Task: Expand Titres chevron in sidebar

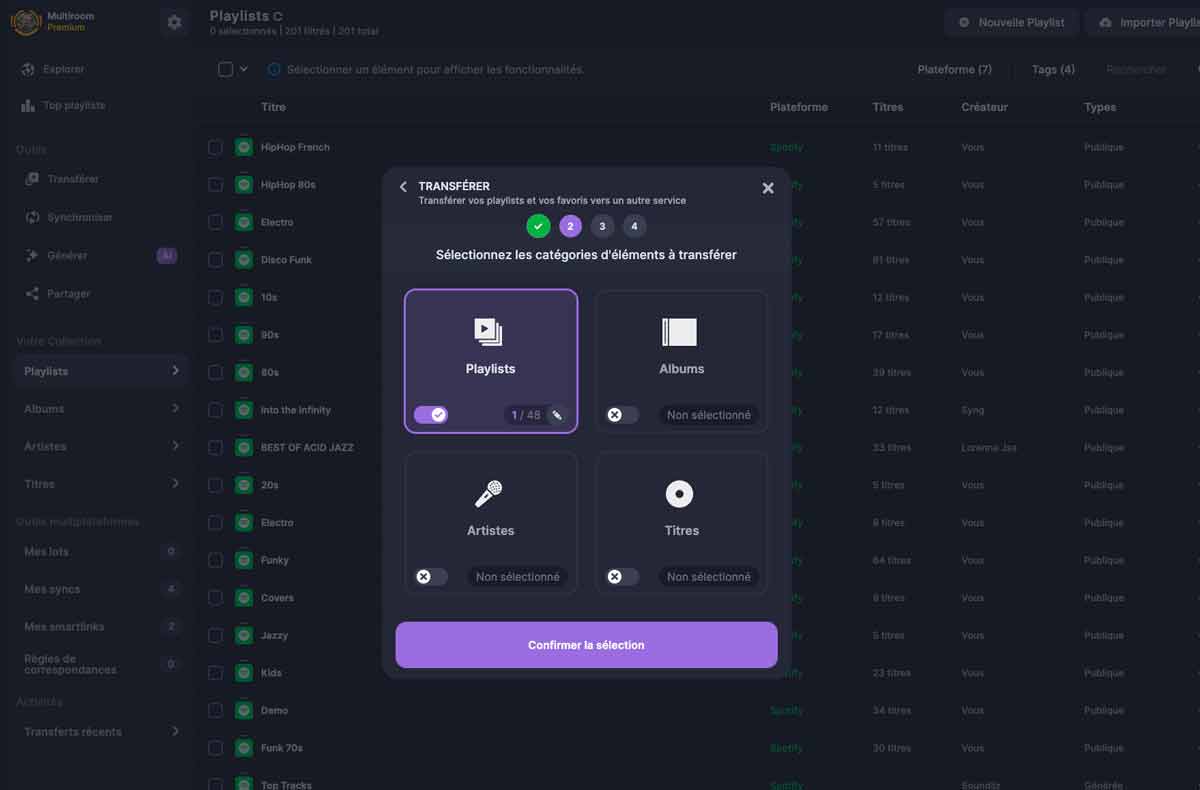Action: [x=175, y=483]
